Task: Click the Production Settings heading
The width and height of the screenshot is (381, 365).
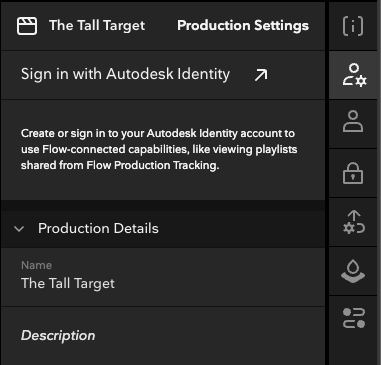Action: click(243, 26)
